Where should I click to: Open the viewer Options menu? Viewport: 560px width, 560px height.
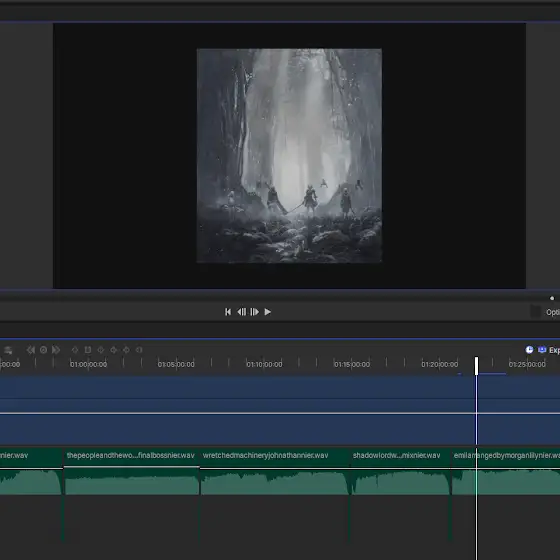pos(553,312)
